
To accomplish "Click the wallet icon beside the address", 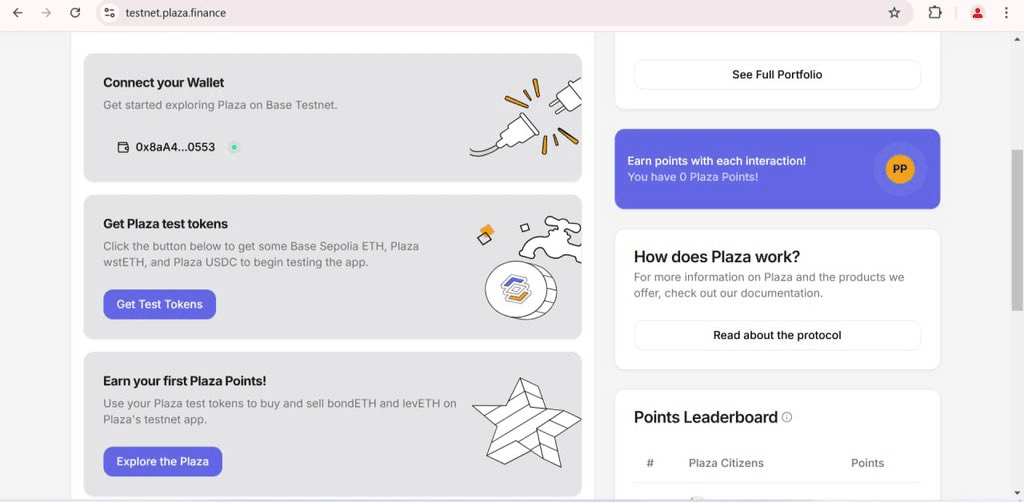I will 123,147.
